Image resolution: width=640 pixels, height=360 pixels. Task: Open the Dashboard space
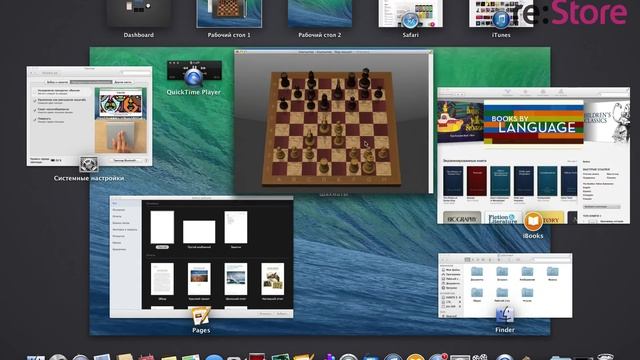point(139,13)
